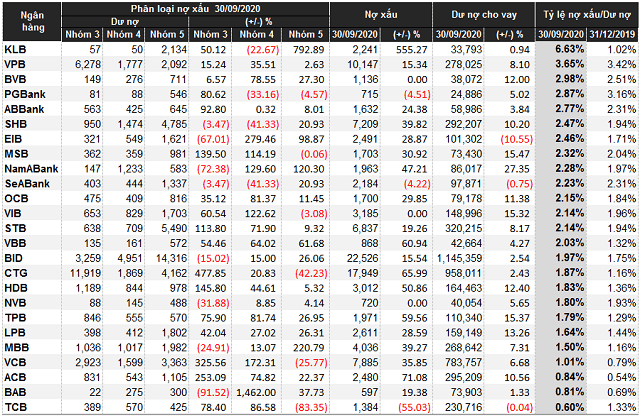Click BAB's Nhóm 3 change (91.52)
The height and width of the screenshot is (418, 640).
click(213, 392)
